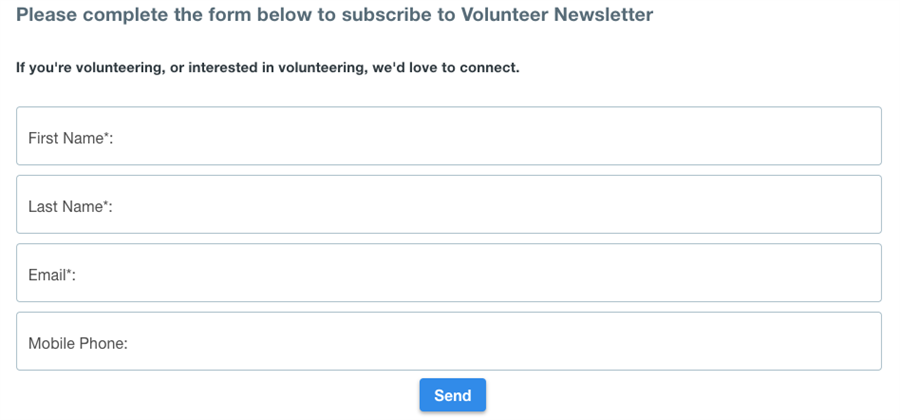Focus the Email input field

(x=449, y=273)
